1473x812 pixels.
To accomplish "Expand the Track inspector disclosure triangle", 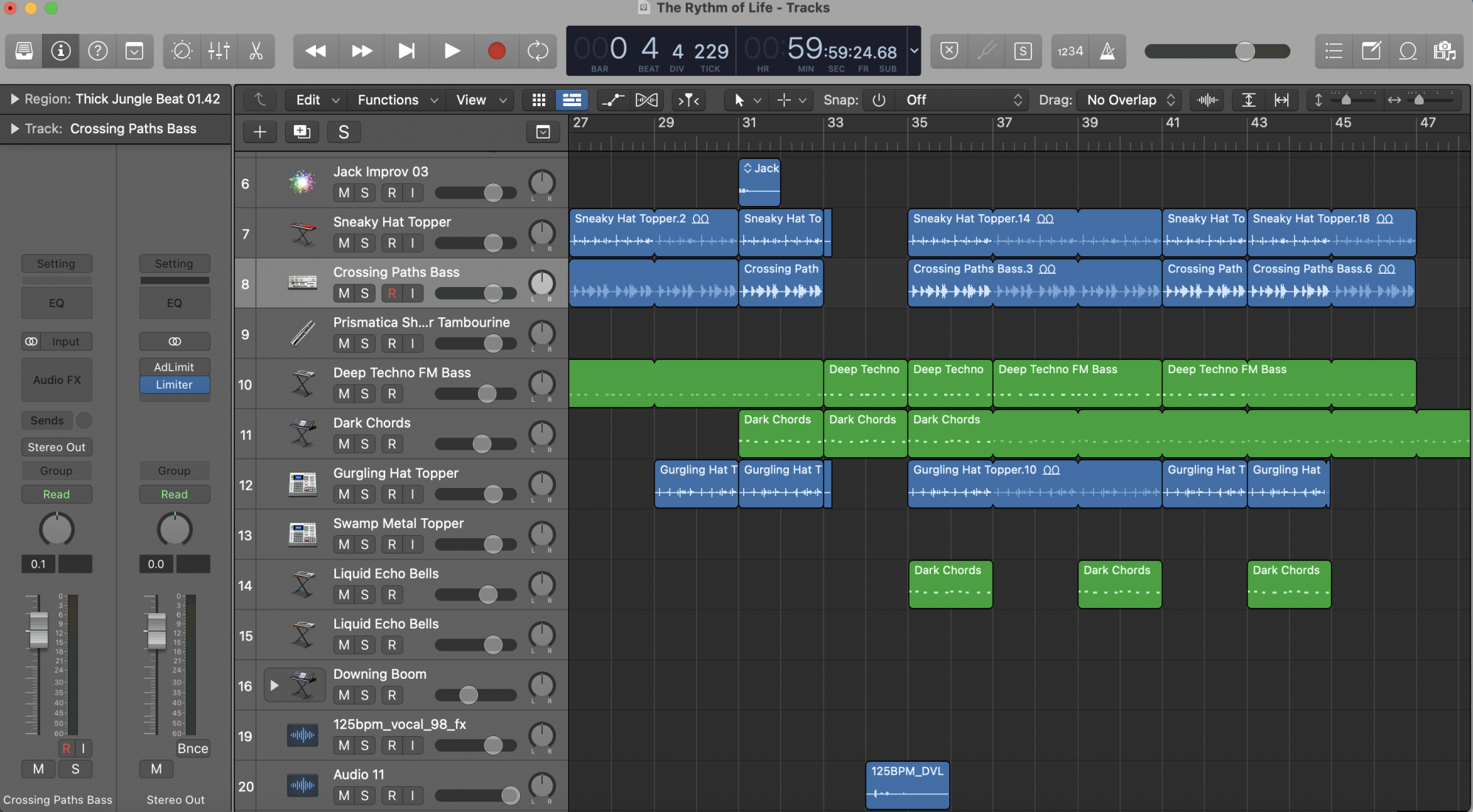I will click(x=14, y=128).
